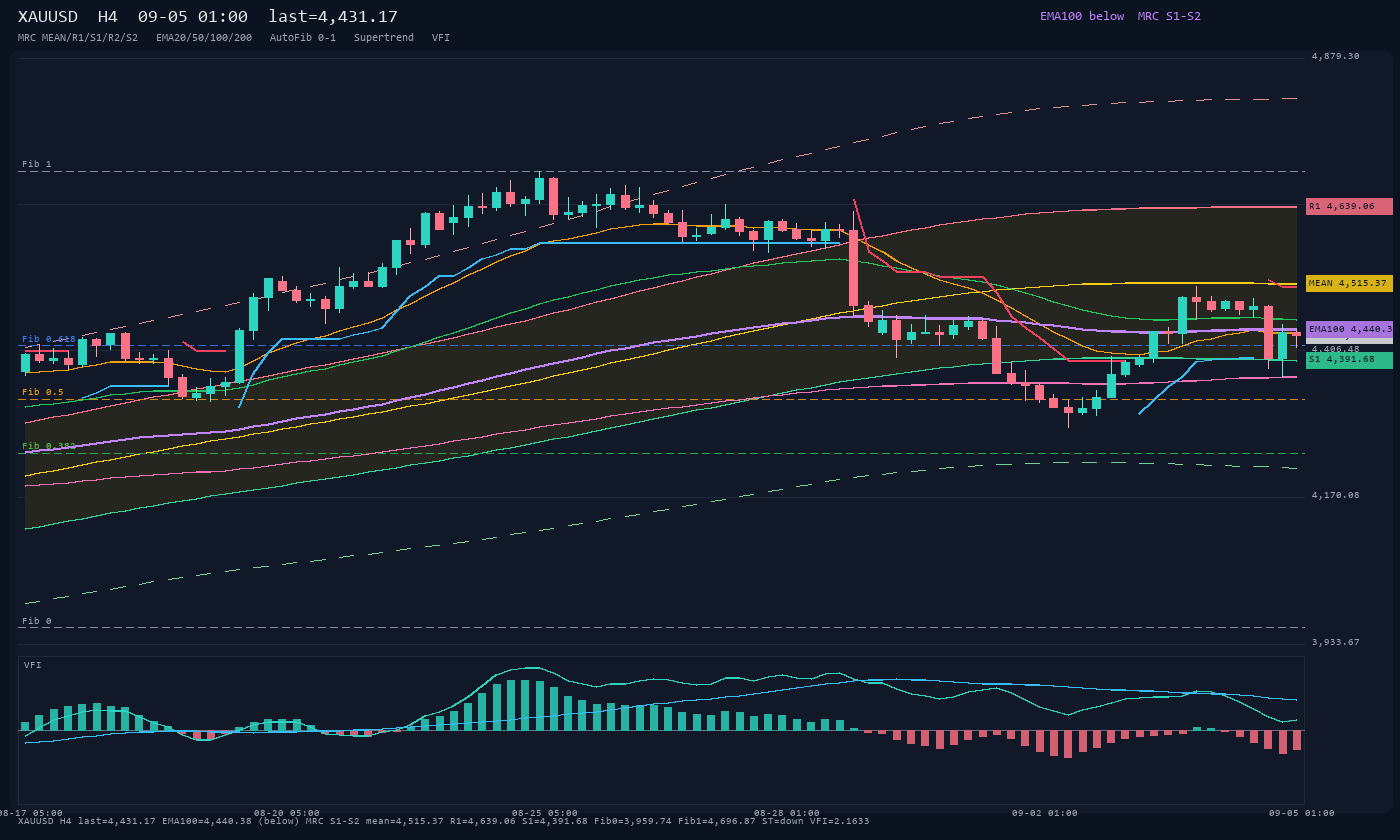Viewport: 1400px width, 840px height.
Task: Click the bottom status line summary text
Action: click(x=443, y=821)
